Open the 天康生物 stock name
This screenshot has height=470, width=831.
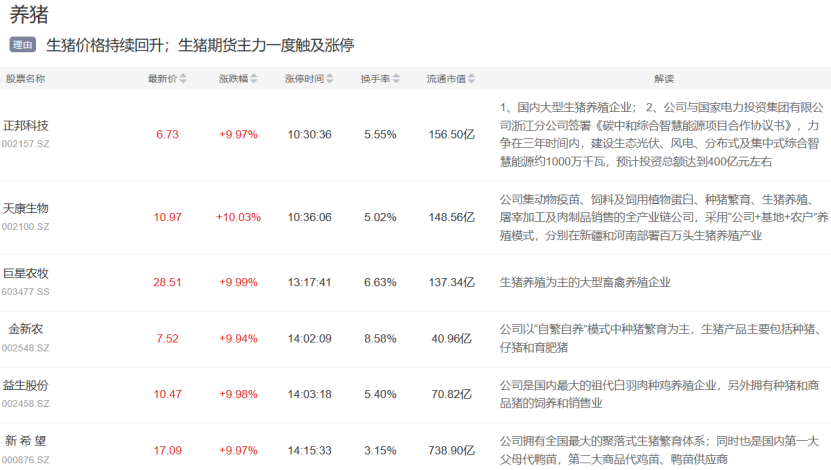point(25,208)
